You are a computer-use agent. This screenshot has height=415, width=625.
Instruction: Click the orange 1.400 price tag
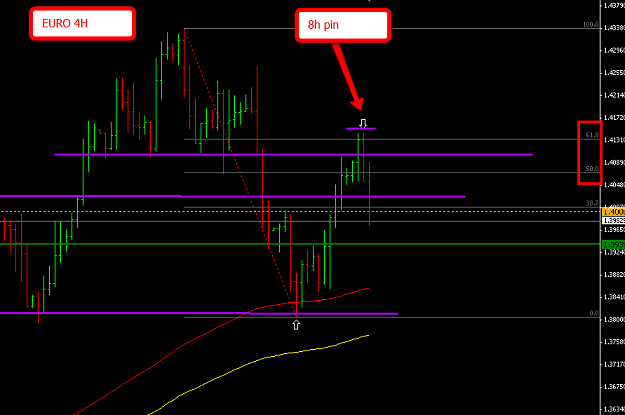[613, 211]
